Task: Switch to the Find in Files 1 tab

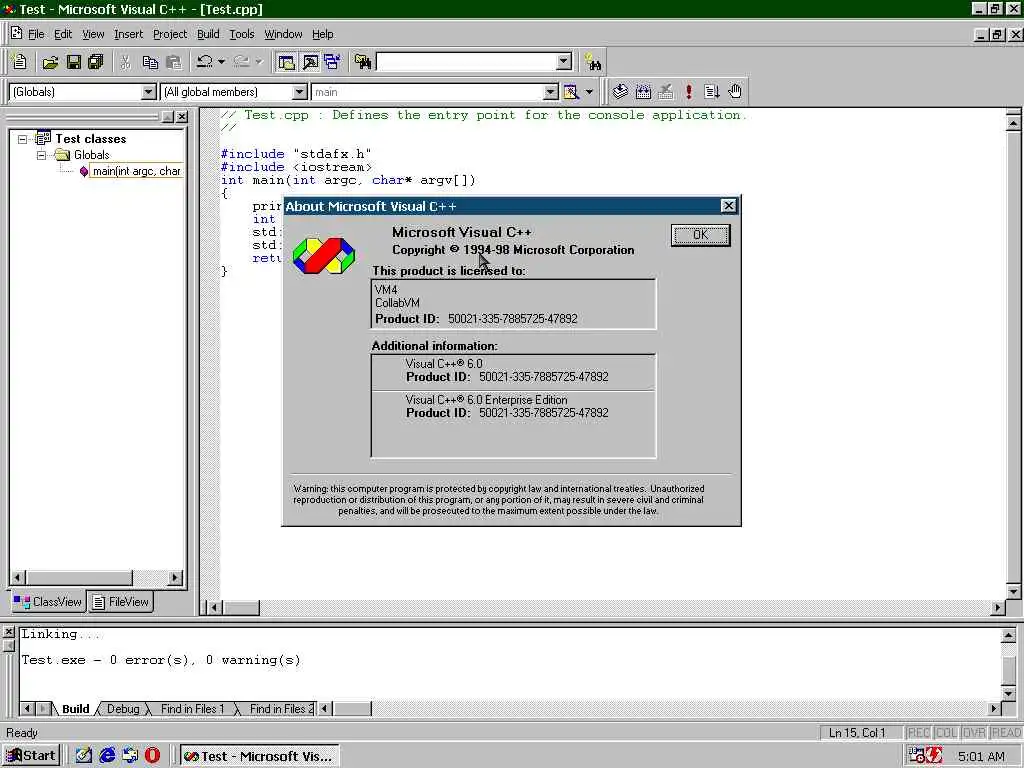Action: tap(192, 709)
